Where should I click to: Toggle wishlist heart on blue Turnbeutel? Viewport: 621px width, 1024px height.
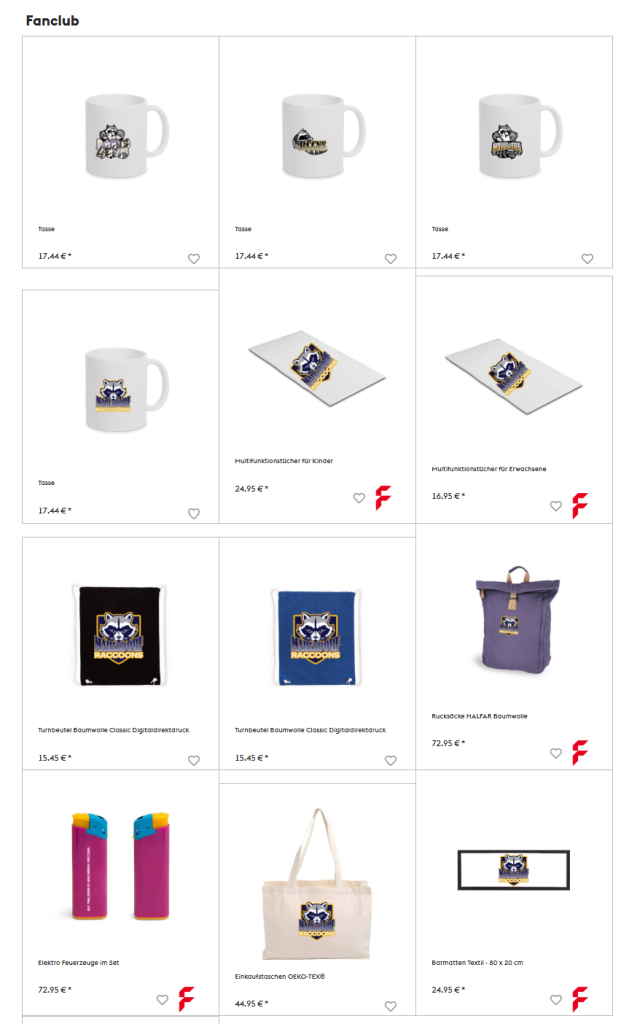tap(390, 760)
